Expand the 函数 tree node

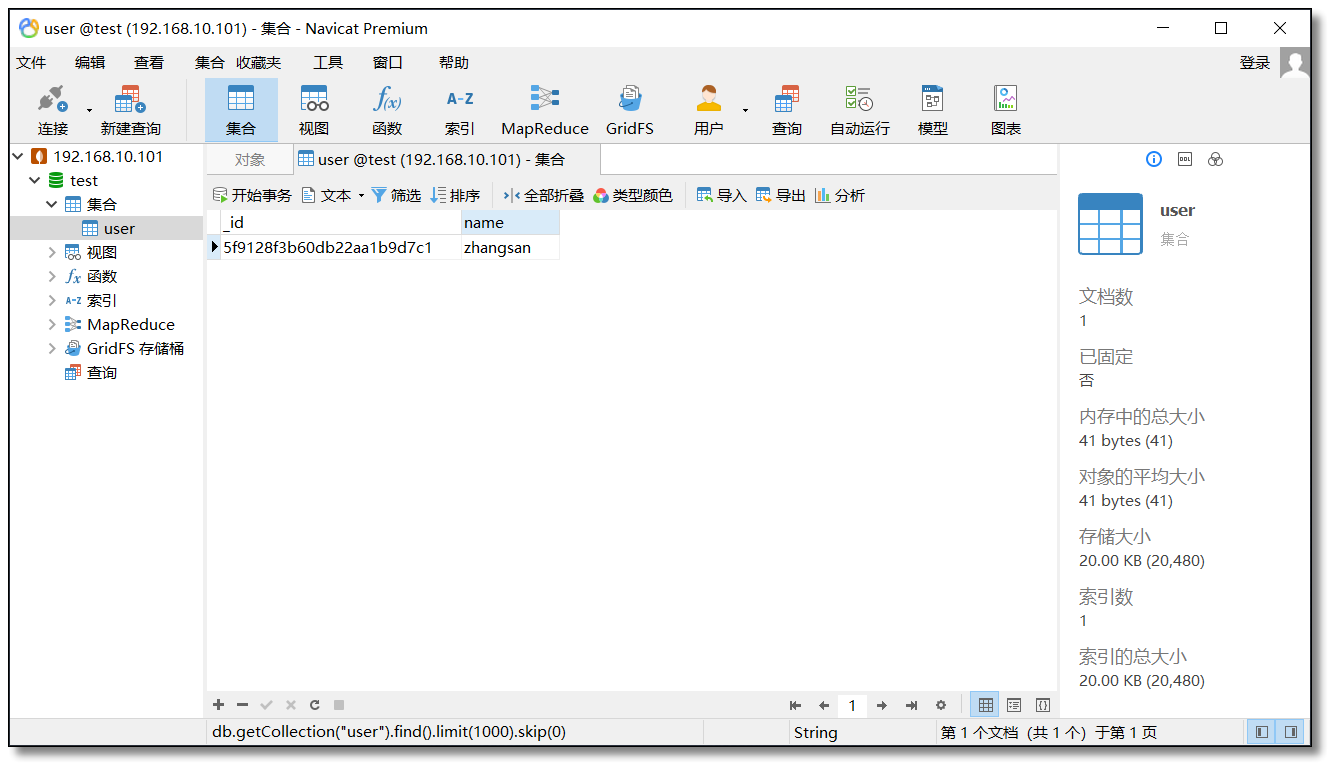point(52,276)
